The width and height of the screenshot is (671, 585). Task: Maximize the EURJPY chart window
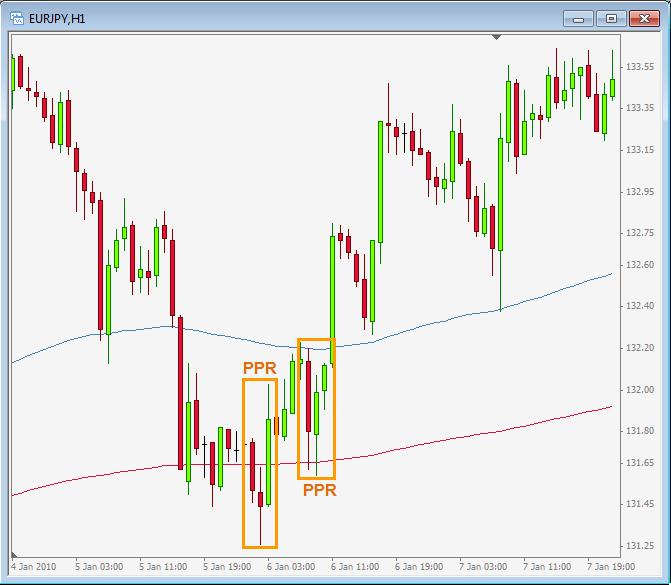point(611,19)
